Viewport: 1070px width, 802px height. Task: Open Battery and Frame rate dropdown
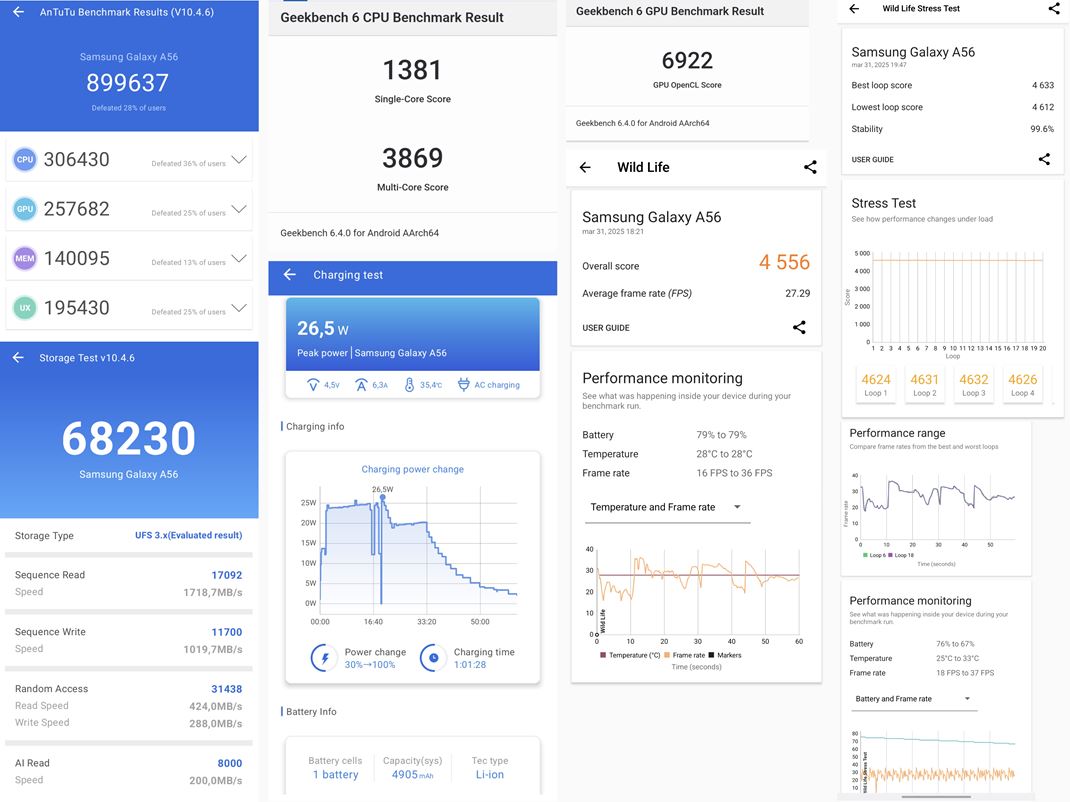[x=914, y=699]
